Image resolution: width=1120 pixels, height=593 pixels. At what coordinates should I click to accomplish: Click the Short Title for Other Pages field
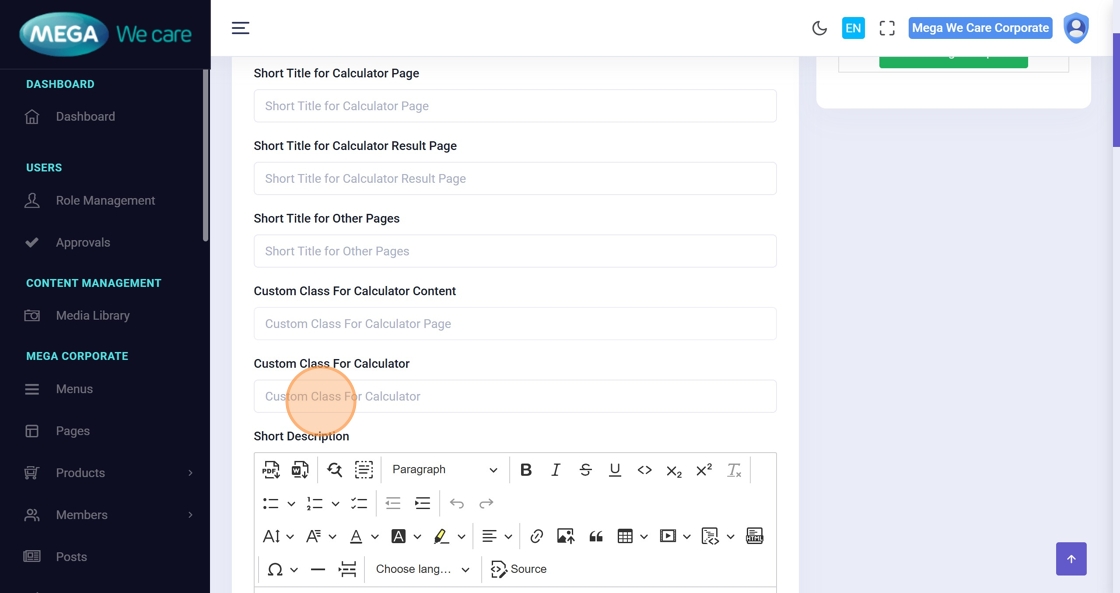[x=515, y=251]
